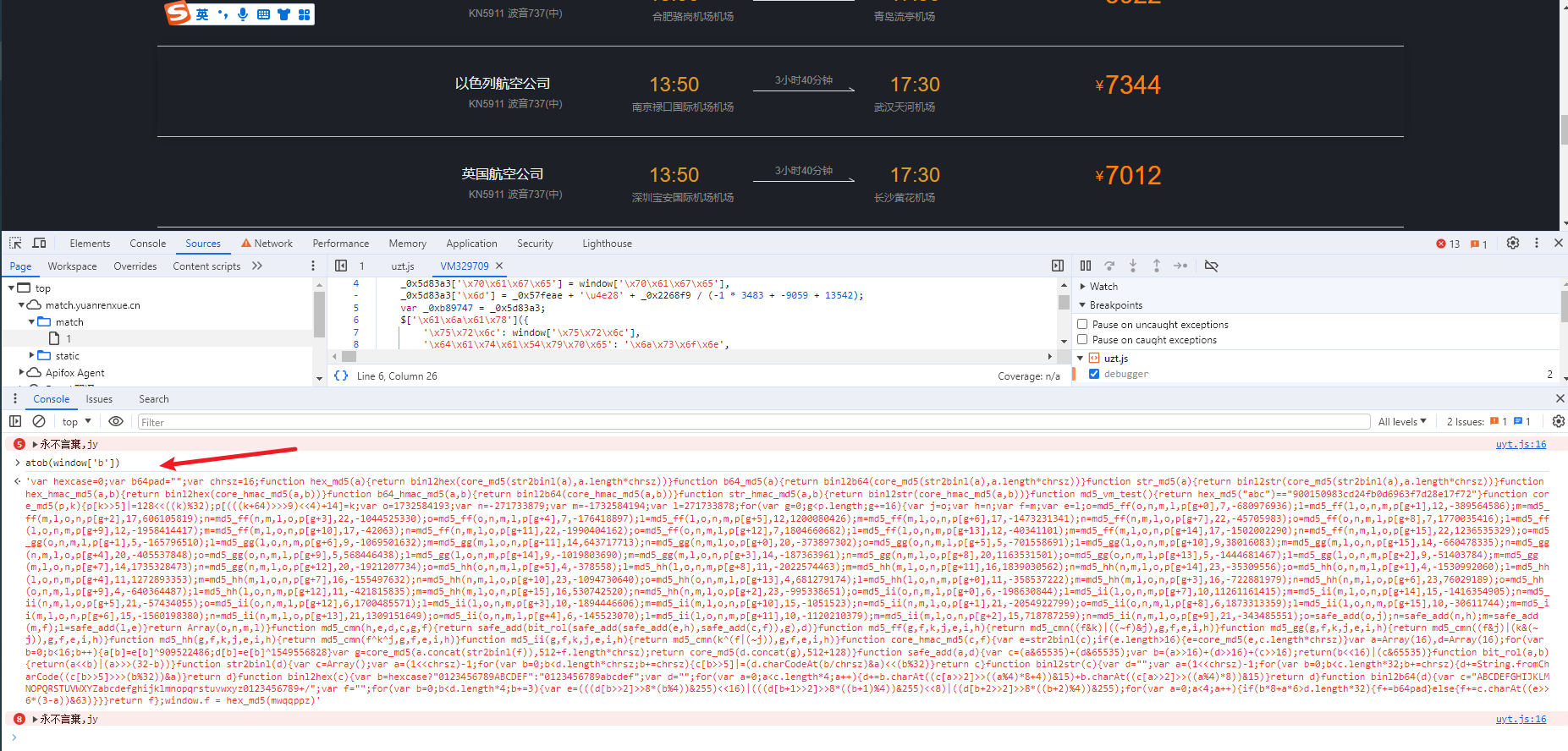Focus the console Filter input field
The image size is (1568, 751).
[x=753, y=422]
